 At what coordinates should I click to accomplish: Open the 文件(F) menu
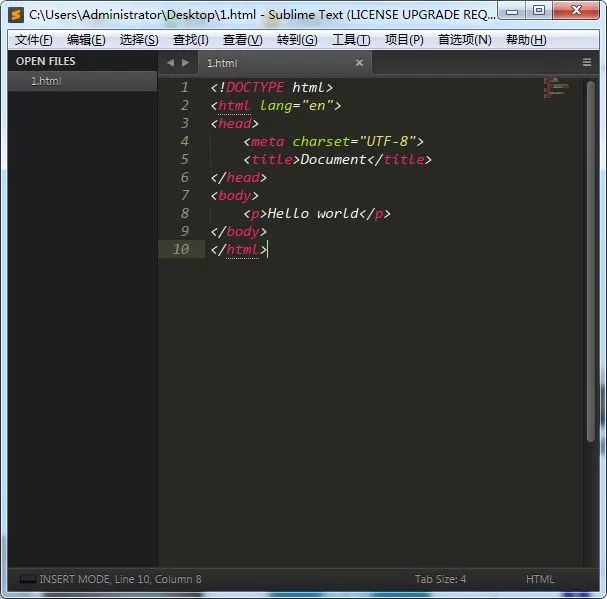[34, 40]
